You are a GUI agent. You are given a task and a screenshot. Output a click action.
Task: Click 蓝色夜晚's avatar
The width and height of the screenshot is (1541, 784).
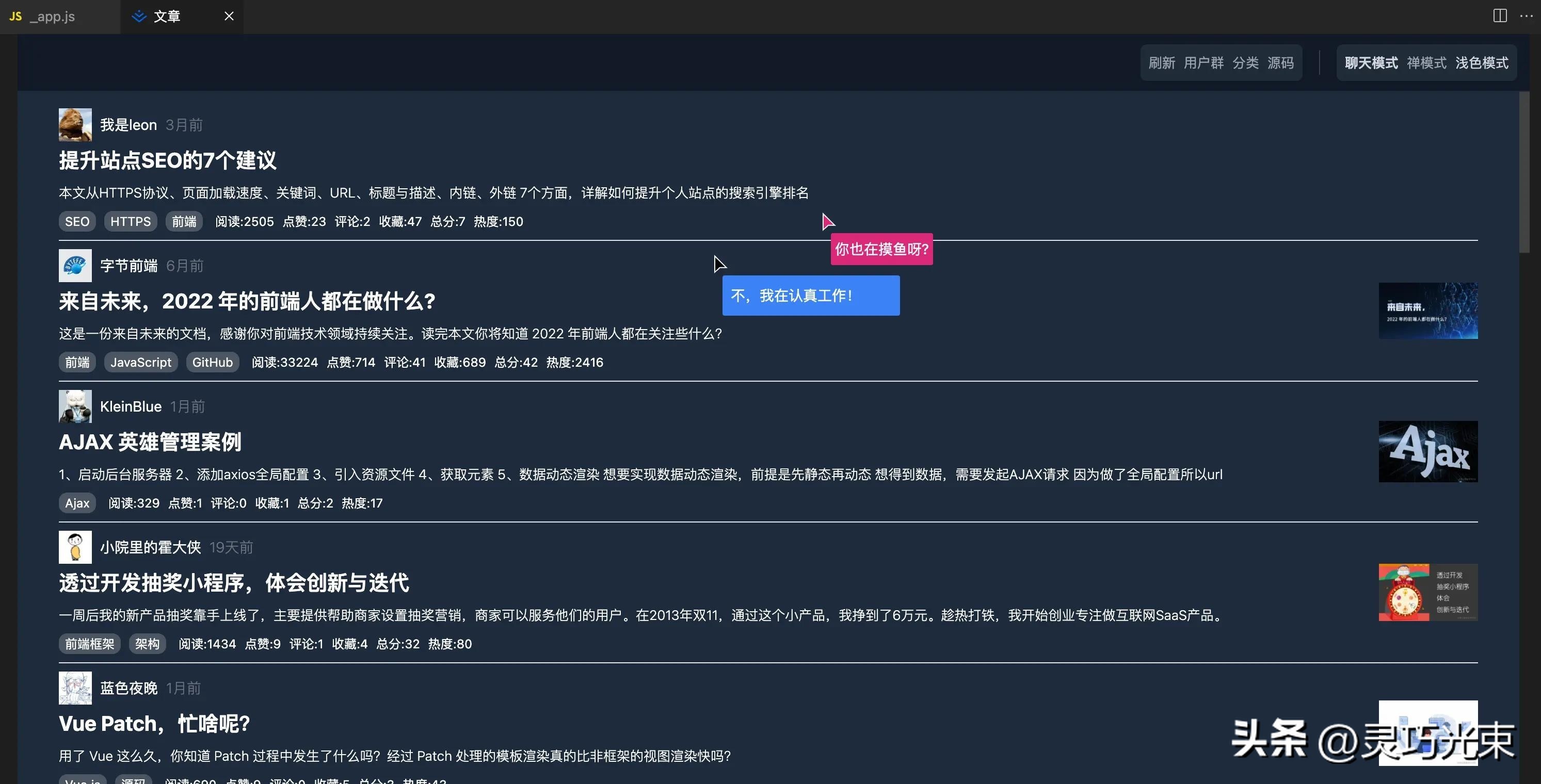[x=75, y=687]
